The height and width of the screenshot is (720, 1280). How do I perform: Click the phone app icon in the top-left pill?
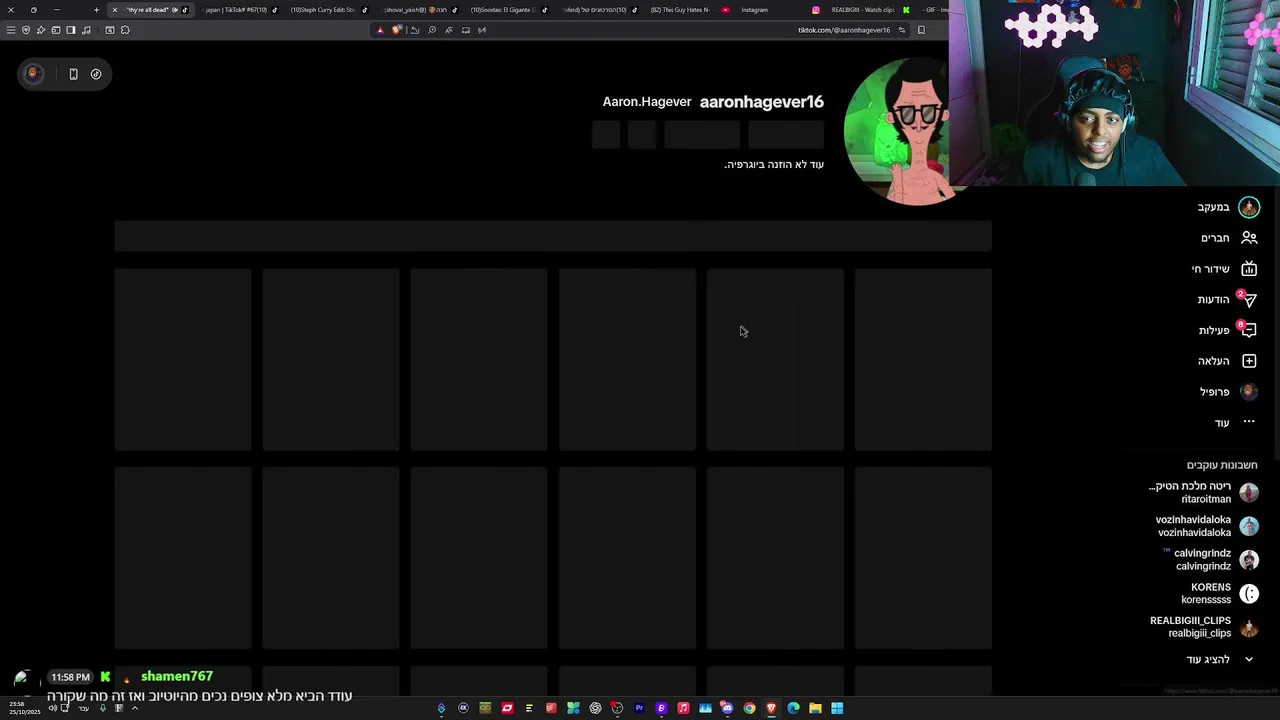[x=73, y=74]
